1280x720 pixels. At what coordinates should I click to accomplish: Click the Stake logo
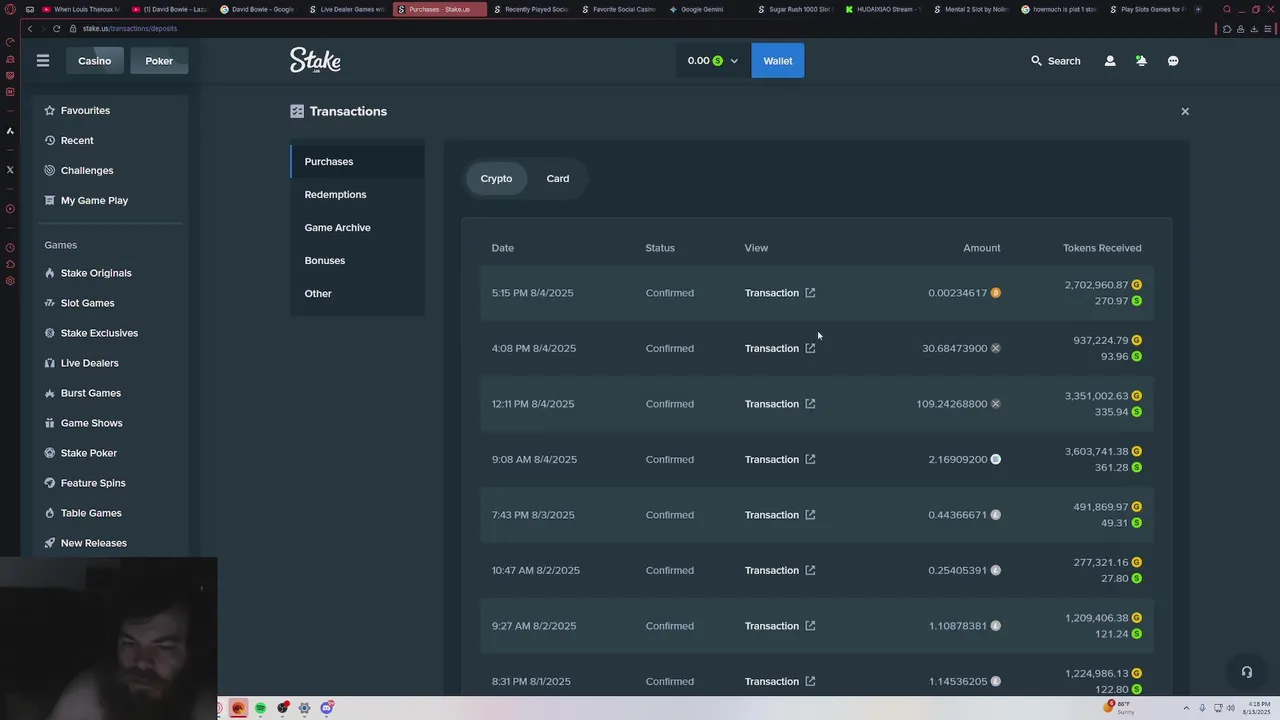(x=315, y=60)
